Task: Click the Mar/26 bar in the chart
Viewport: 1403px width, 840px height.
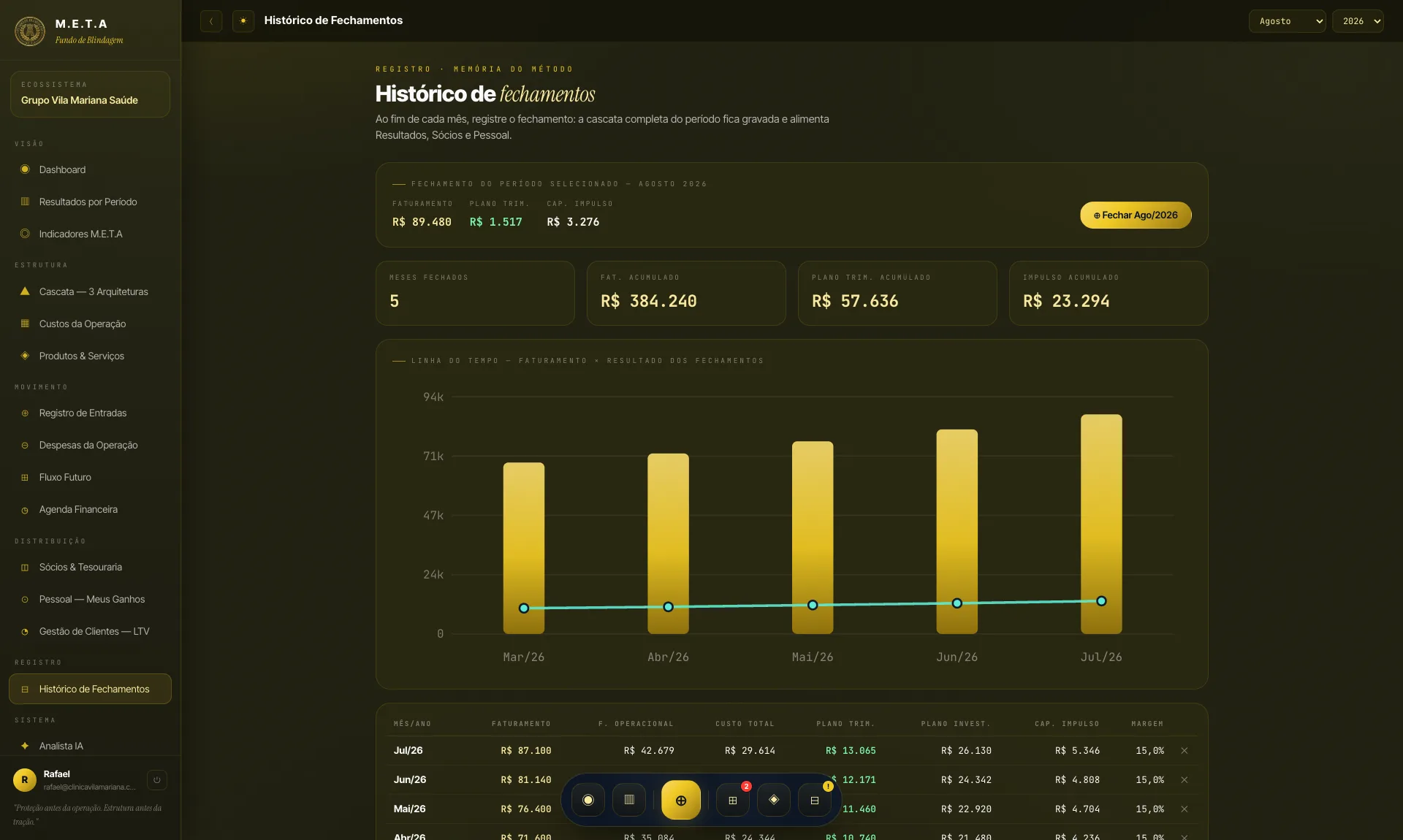Action: tap(524, 548)
